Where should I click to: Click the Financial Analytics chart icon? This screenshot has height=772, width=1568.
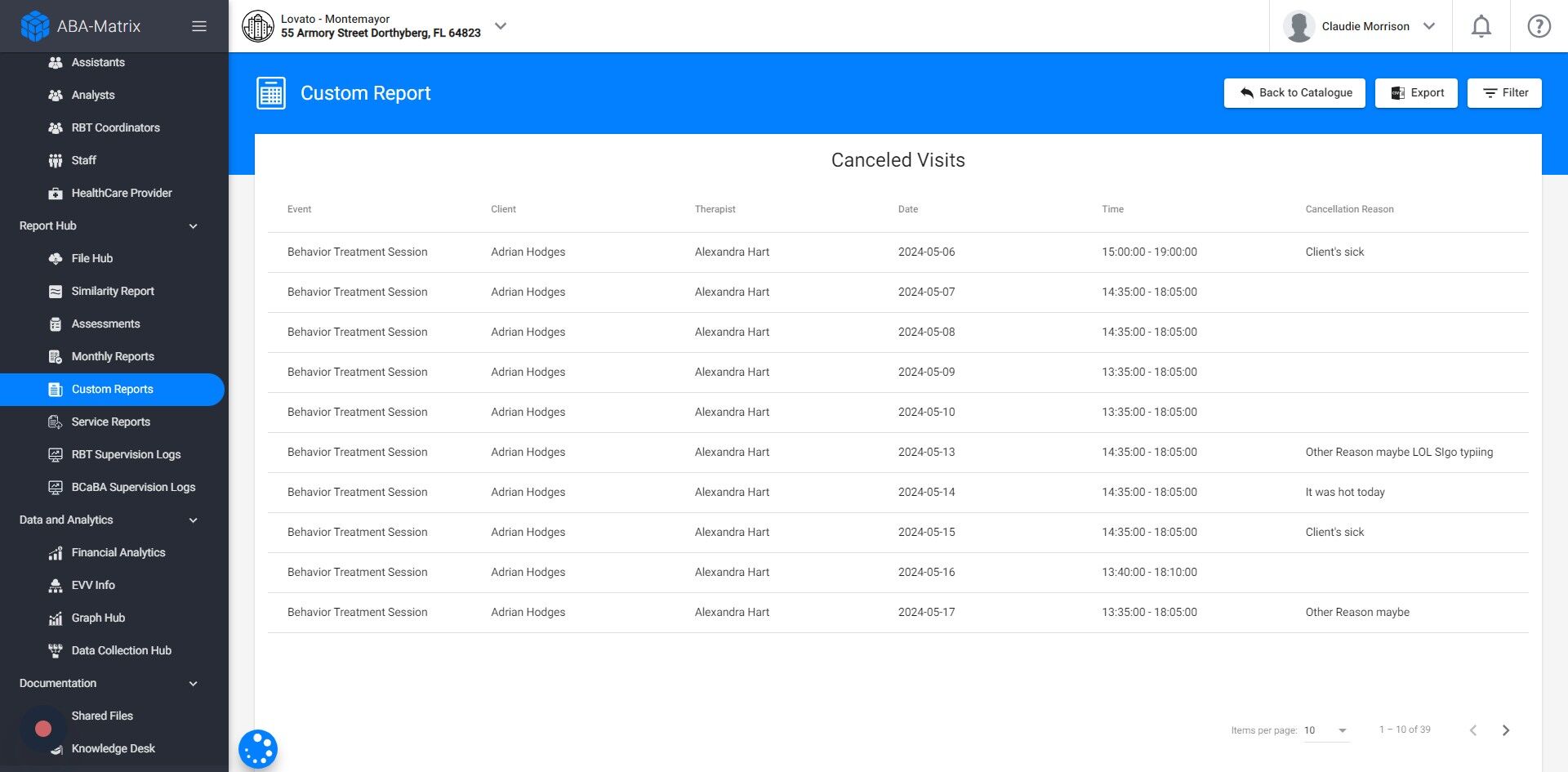(x=56, y=552)
